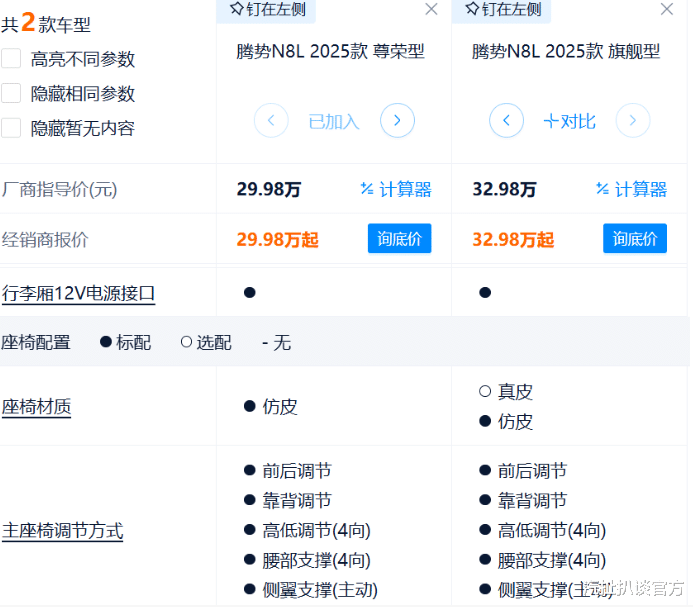This screenshot has height=607, width=693.
Task: Click 已加入 for 尊荣型
Action: 334,121
